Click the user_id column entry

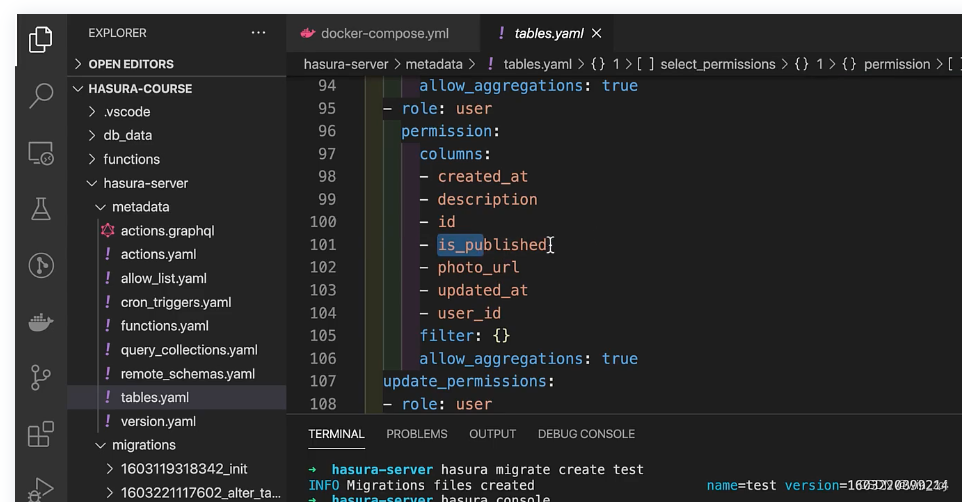coord(469,313)
